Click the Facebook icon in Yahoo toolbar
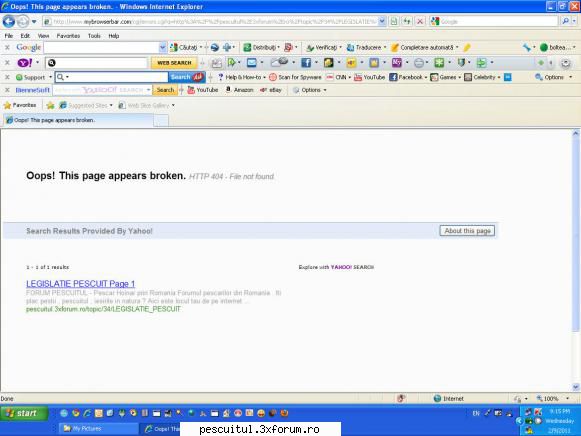Screen dimensions: 581x436 point(306,63)
